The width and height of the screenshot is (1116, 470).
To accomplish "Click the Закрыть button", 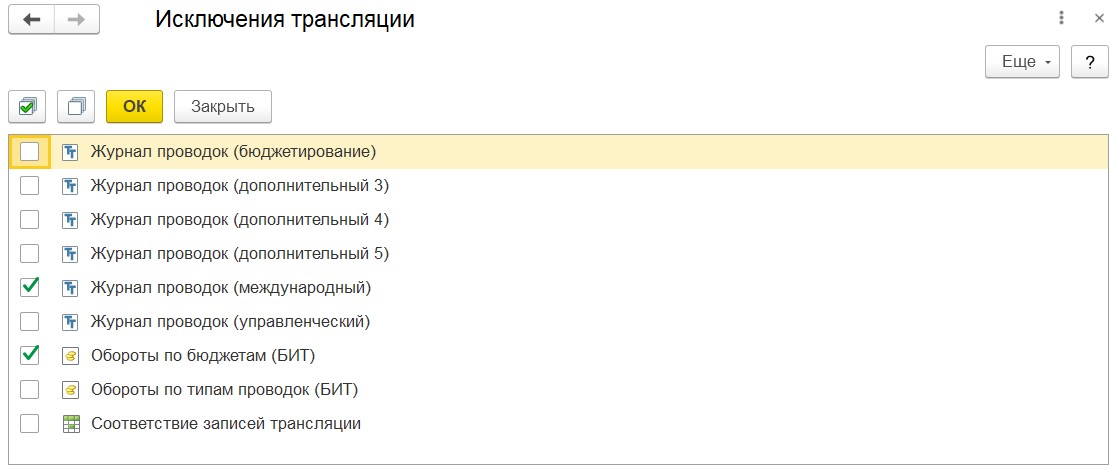I will [223, 106].
